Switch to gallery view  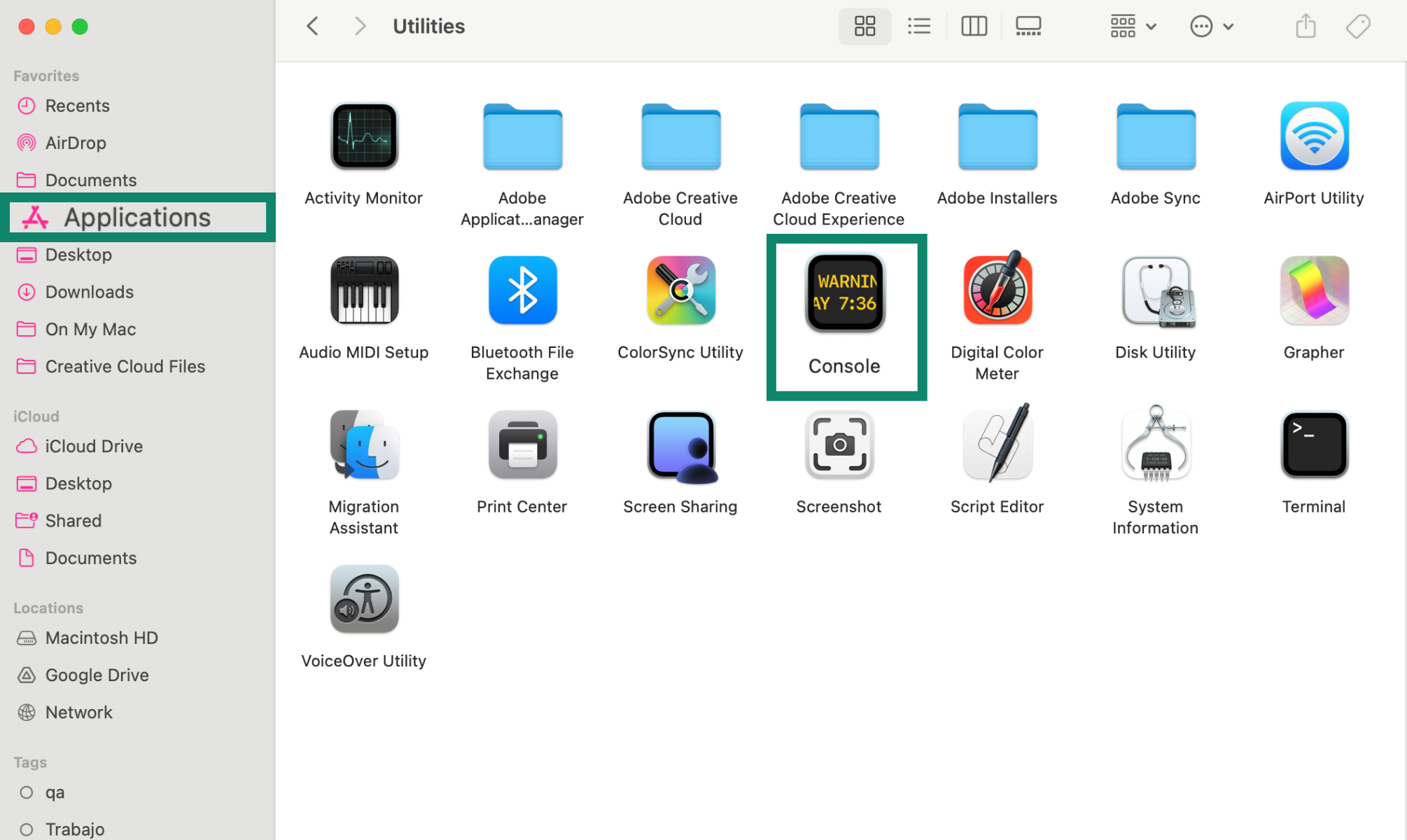tap(1028, 26)
